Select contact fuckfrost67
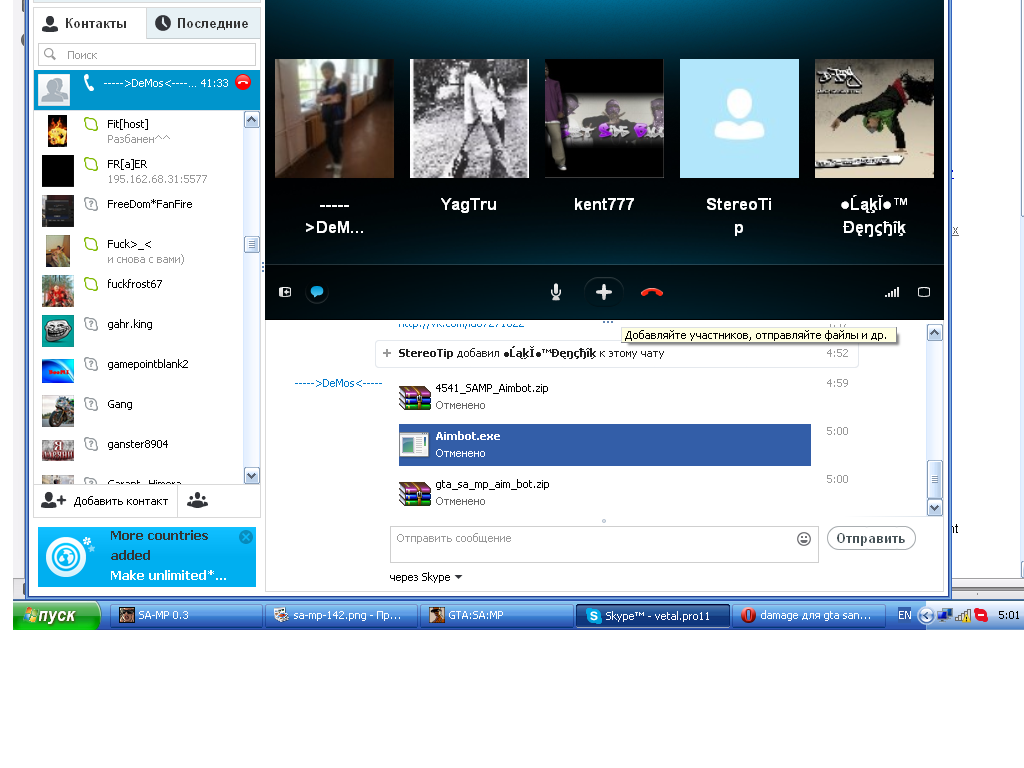 pyautogui.click(x=138, y=290)
